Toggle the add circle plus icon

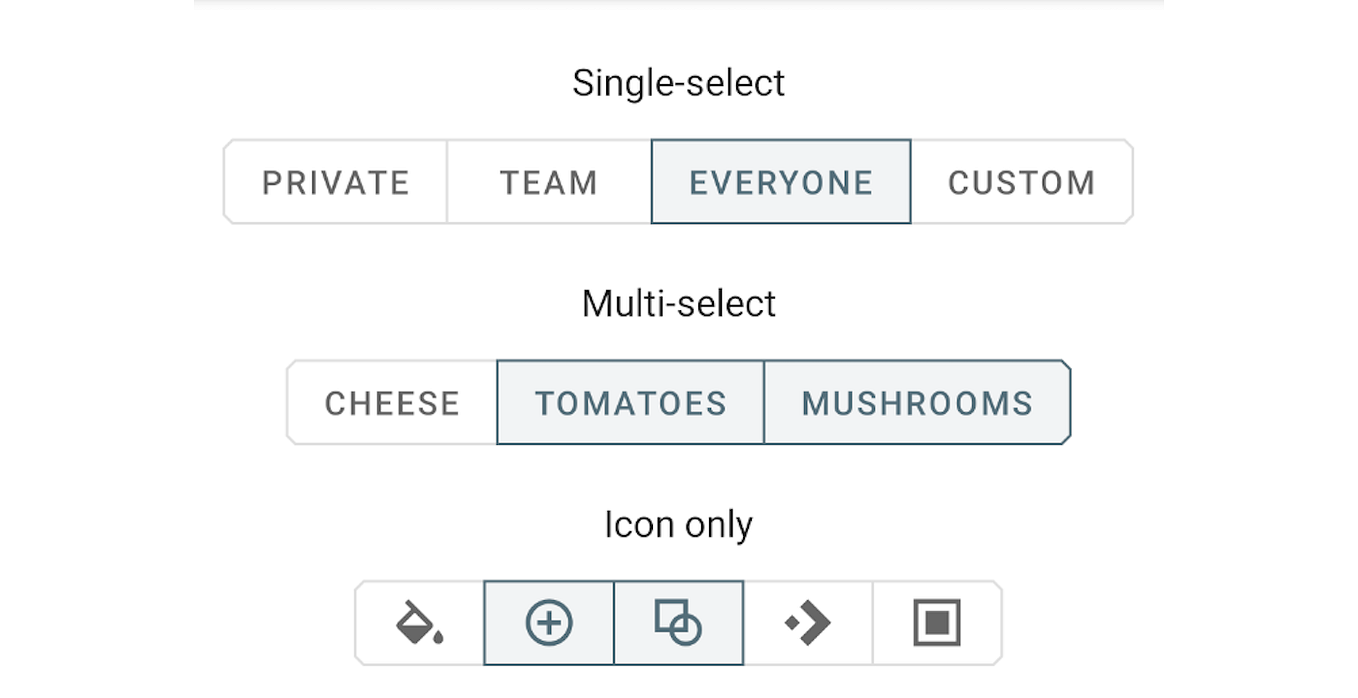point(549,623)
